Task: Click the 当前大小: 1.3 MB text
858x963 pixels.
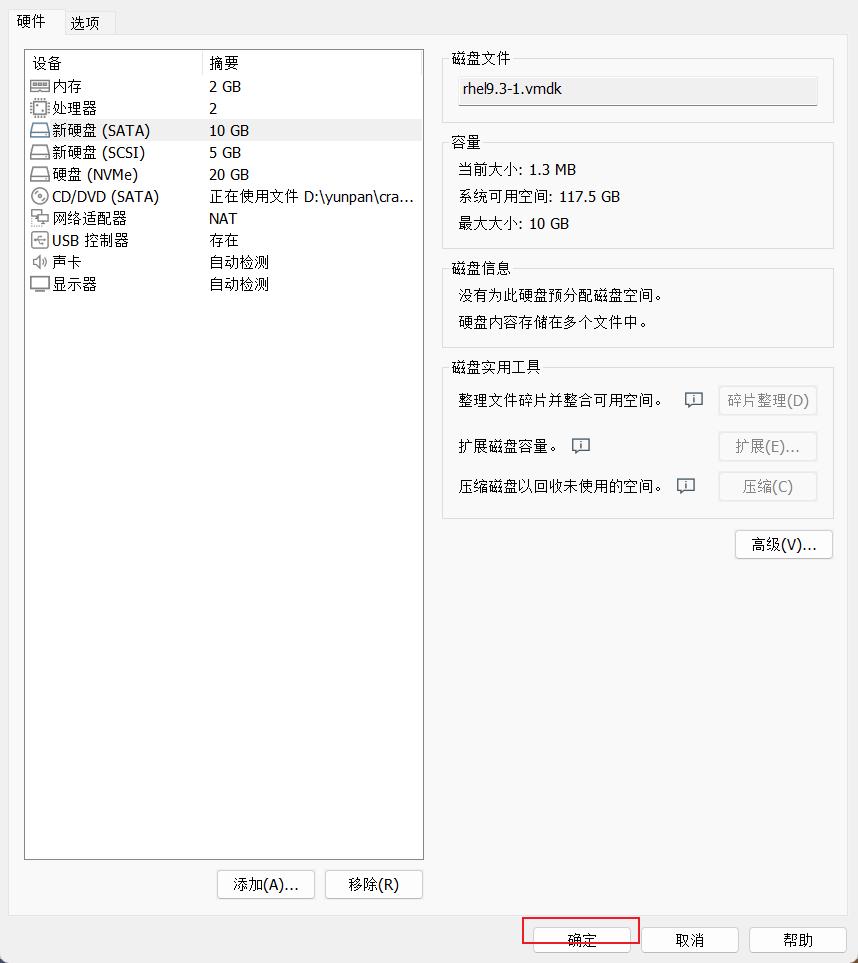Action: coord(517,170)
